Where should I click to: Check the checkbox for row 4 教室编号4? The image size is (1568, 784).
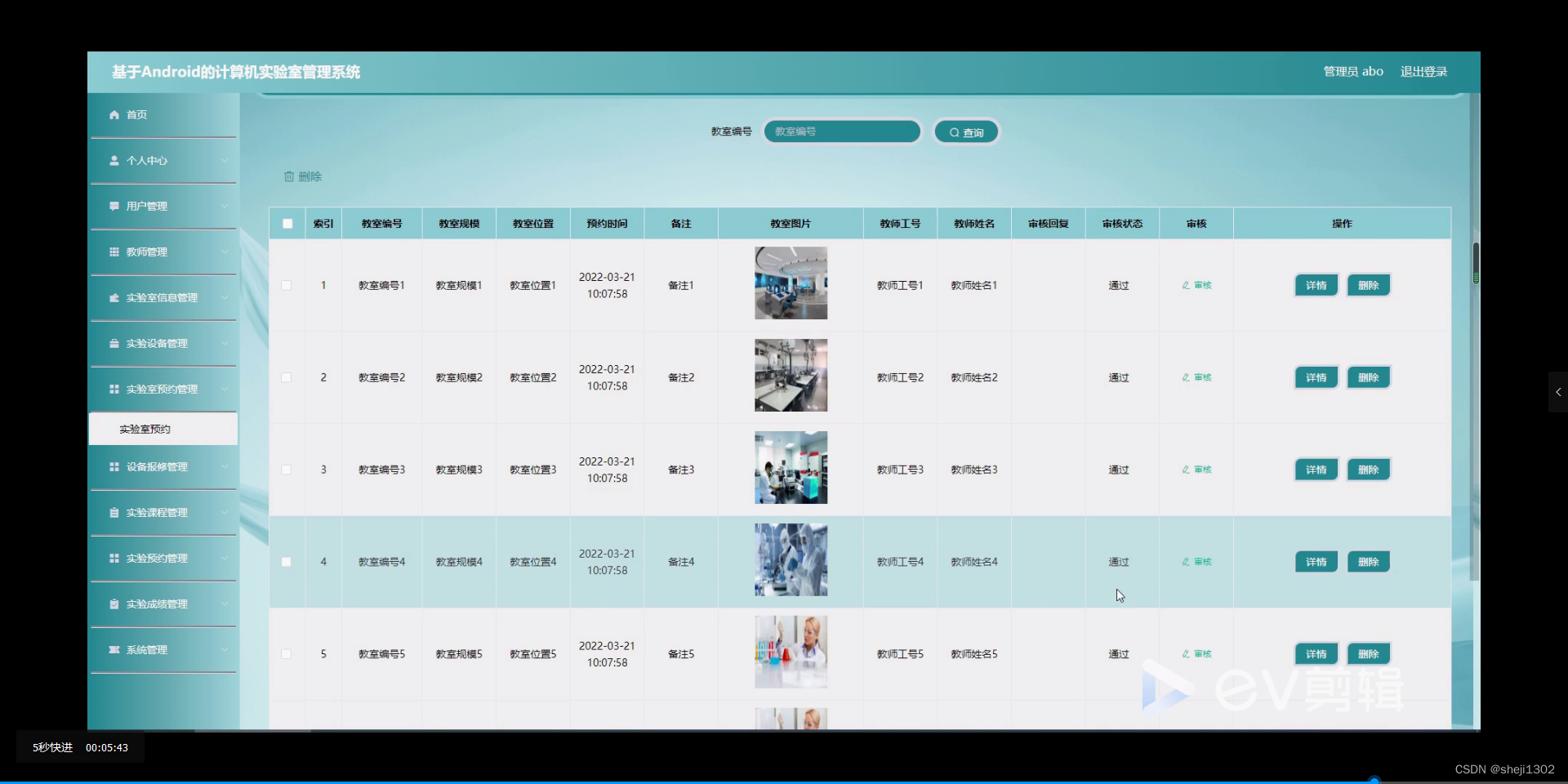287,562
